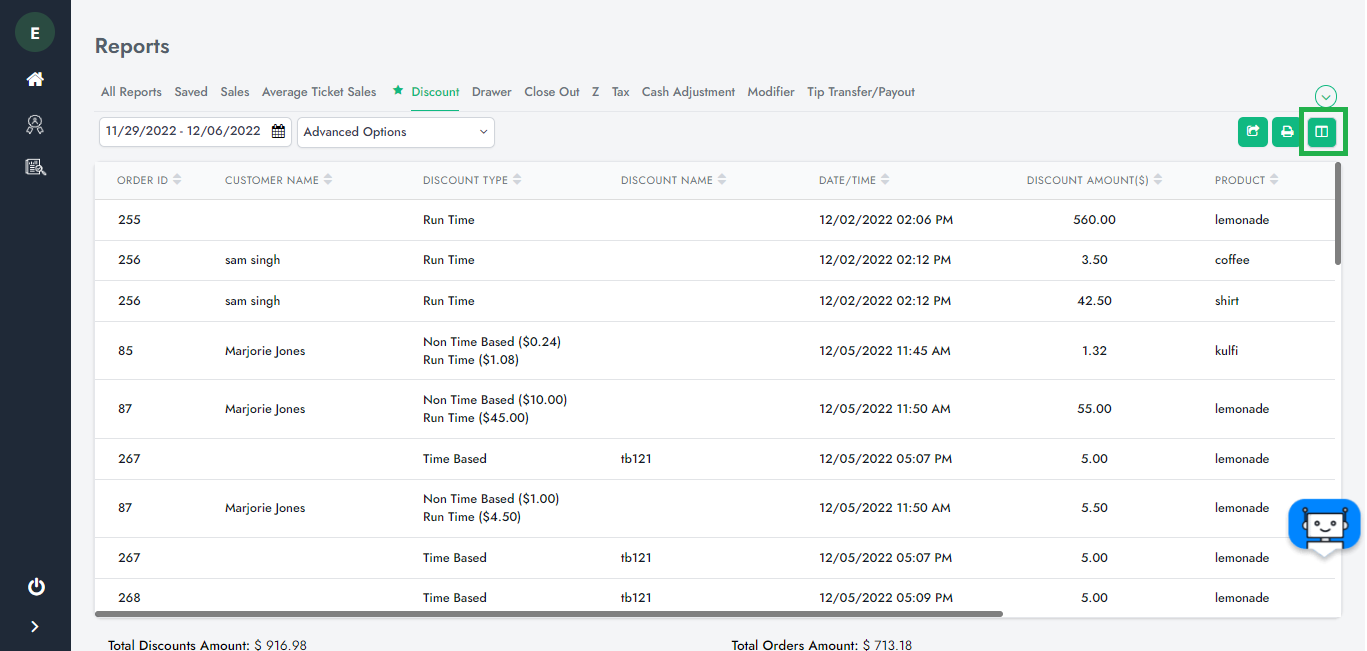Click the power logout icon
This screenshot has width=1367, height=651.
[x=36, y=587]
